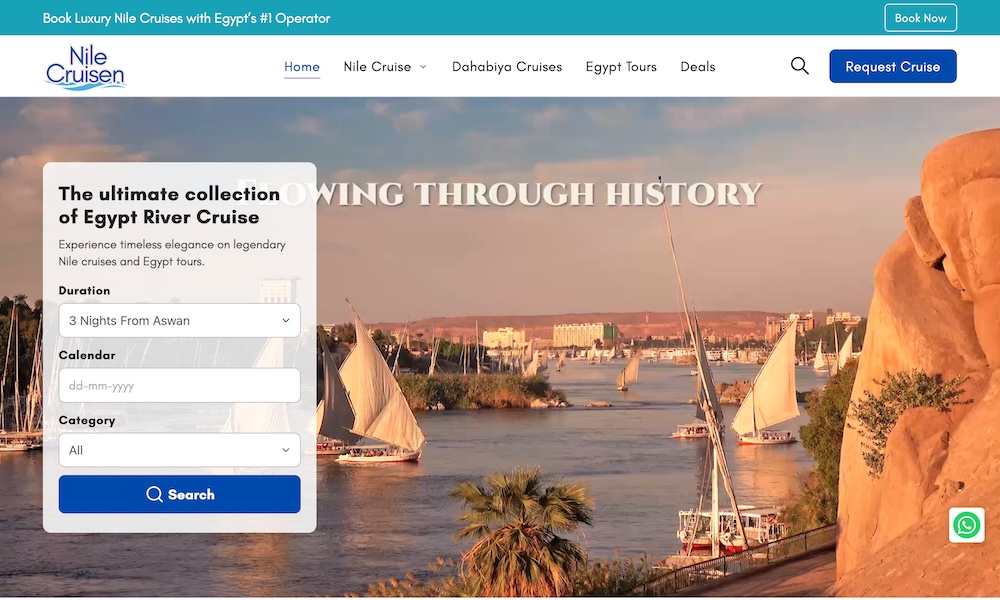This screenshot has height=600, width=1000.
Task: Focus the Calendar dd-mm-yyyy date field
Action: 179,385
